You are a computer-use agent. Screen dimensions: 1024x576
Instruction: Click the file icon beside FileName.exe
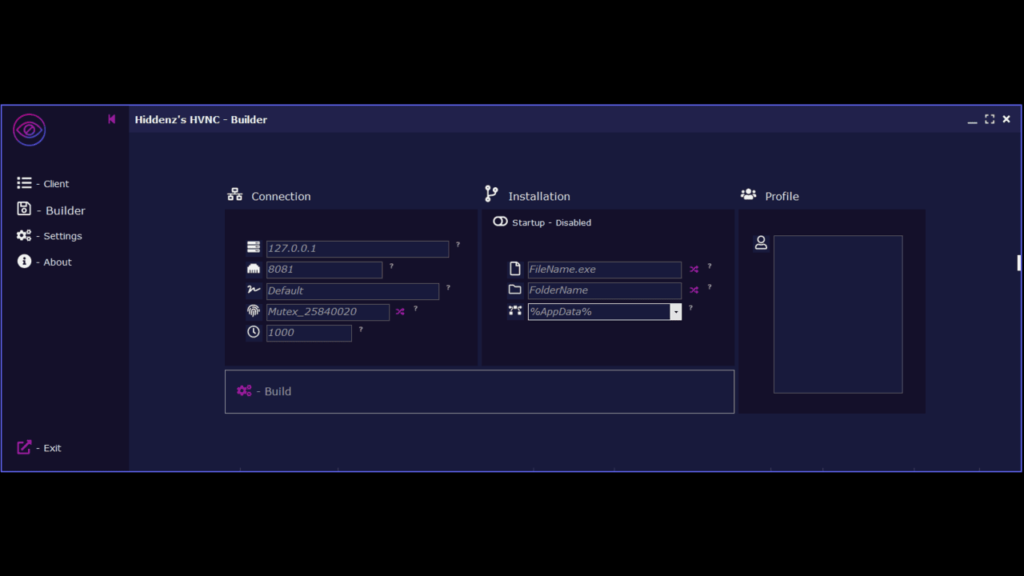(515, 268)
